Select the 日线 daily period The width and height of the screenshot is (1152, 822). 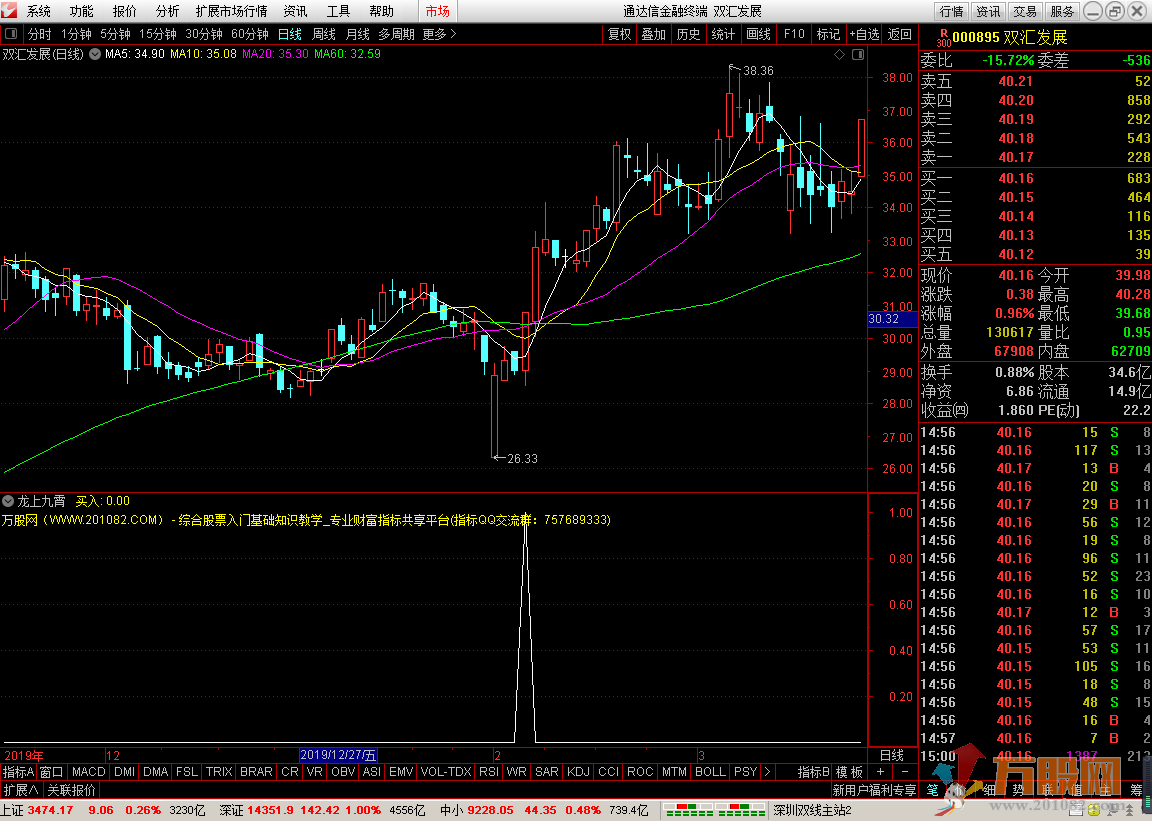click(289, 34)
